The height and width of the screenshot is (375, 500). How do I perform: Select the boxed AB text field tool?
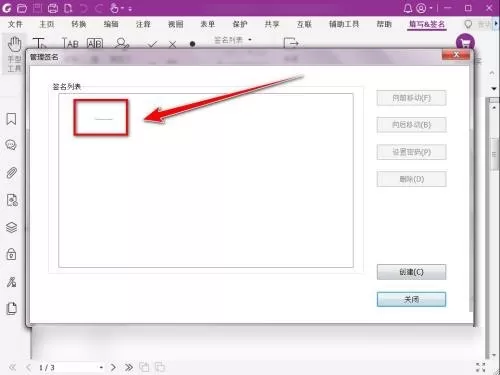tap(95, 43)
